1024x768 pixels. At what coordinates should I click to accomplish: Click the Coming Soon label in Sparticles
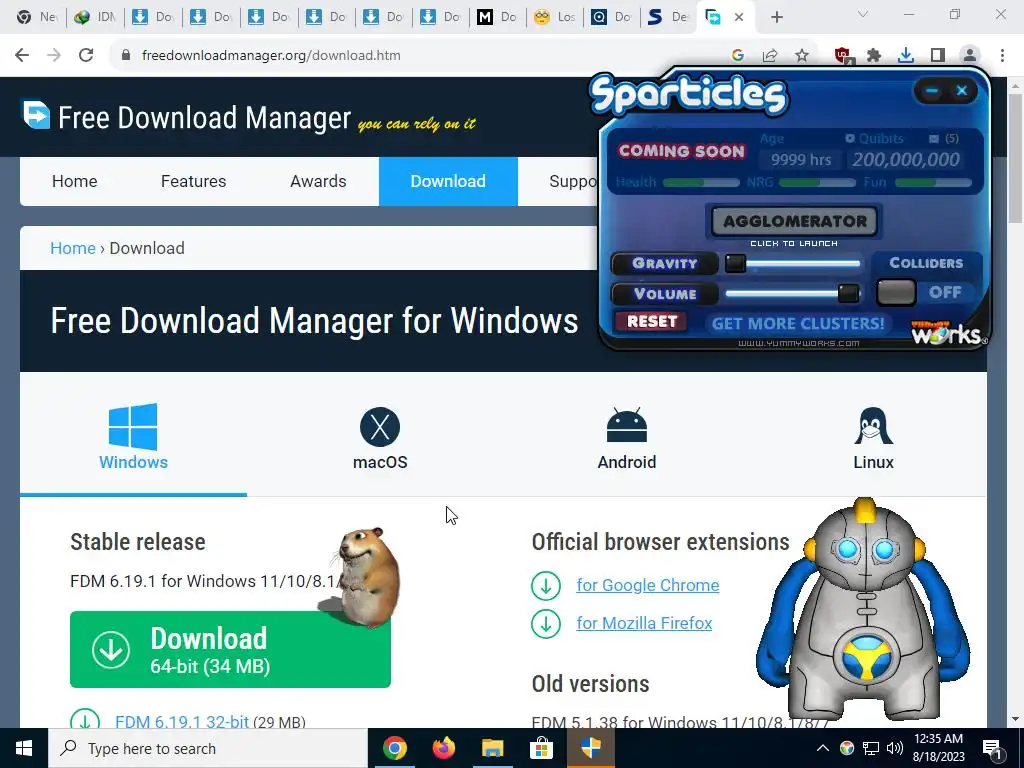[681, 152]
